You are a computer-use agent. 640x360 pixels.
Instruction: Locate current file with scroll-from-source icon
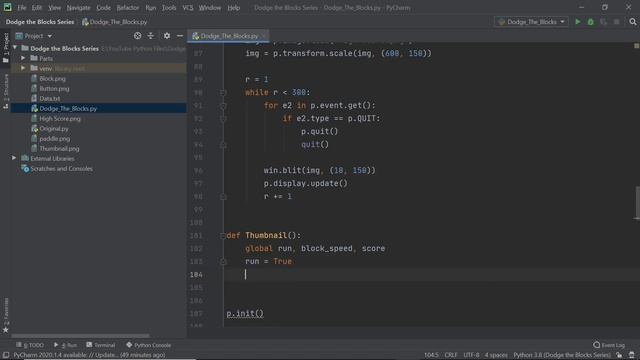point(138,36)
